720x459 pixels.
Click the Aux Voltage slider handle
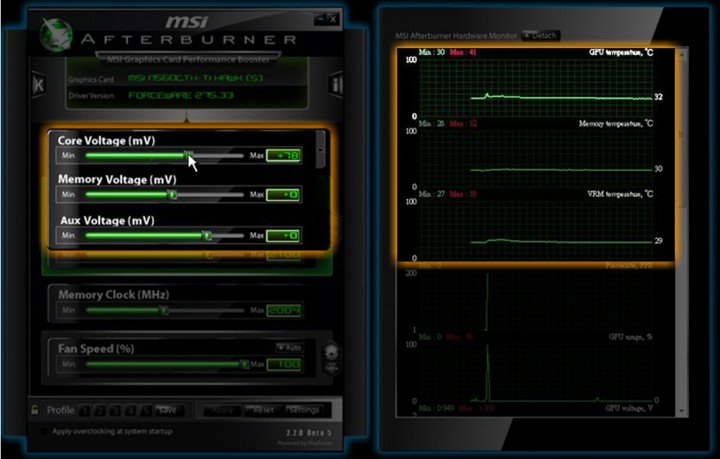tap(207, 235)
